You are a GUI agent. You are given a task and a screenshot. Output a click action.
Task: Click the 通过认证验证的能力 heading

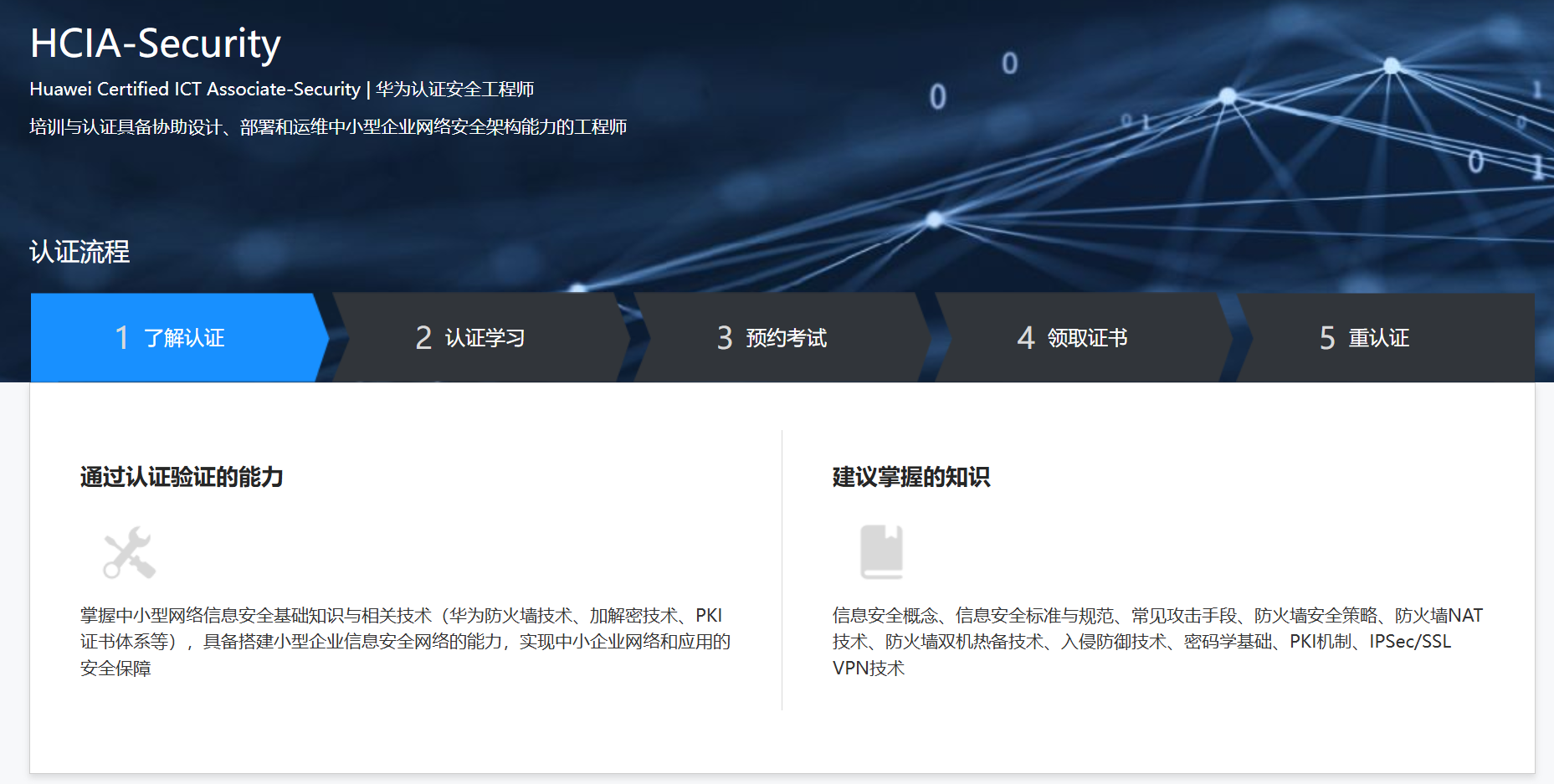(x=182, y=477)
